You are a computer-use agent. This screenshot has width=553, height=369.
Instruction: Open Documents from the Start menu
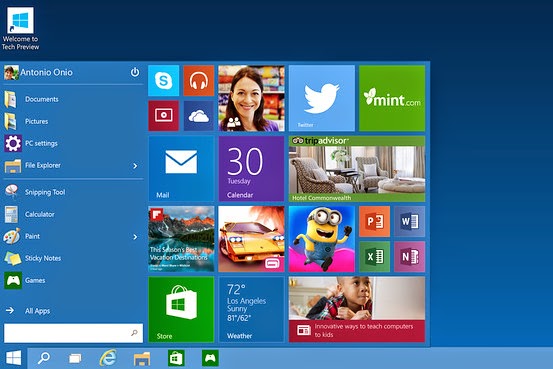point(73,99)
